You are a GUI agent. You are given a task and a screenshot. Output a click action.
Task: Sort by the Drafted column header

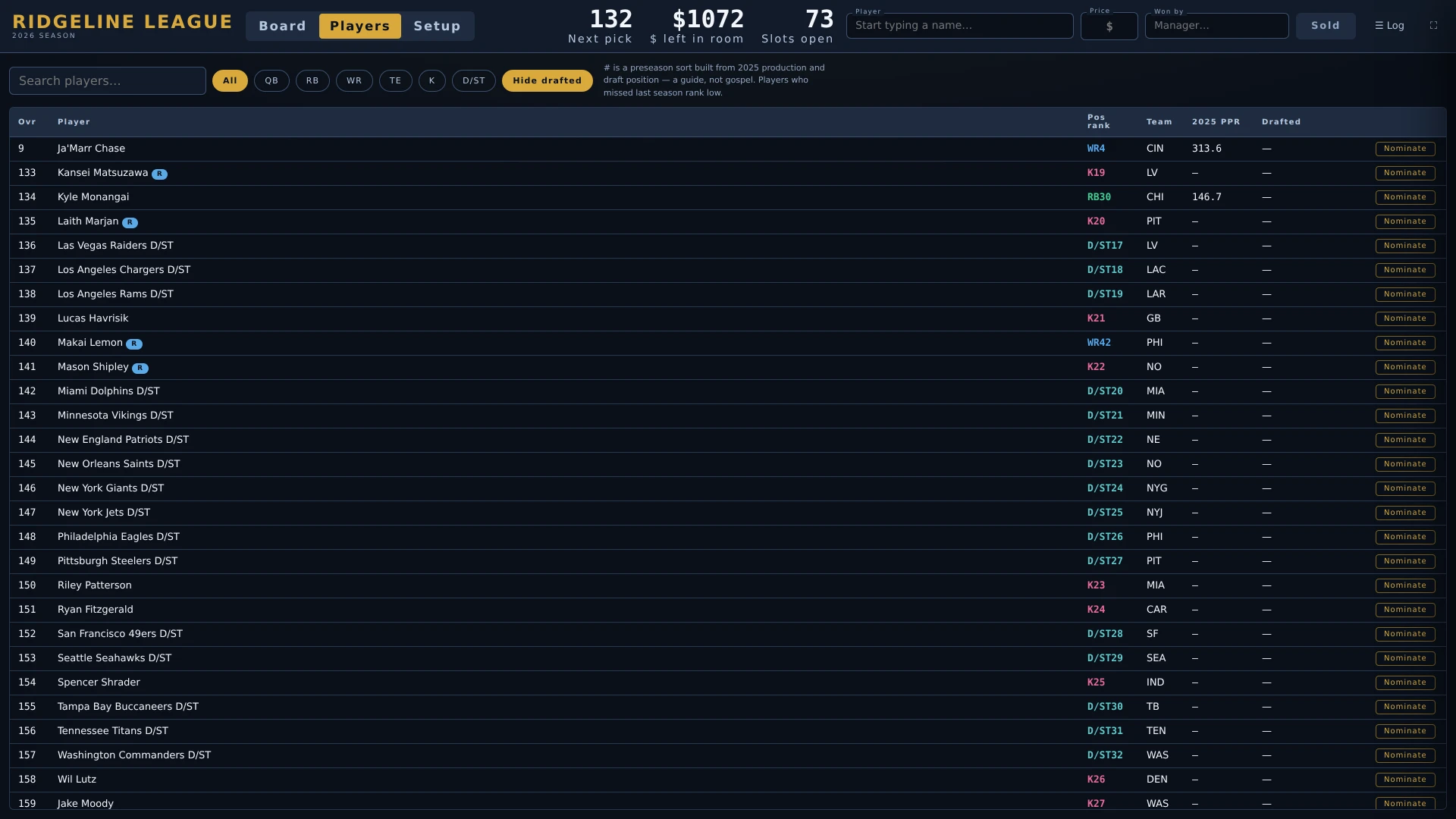[x=1281, y=121]
